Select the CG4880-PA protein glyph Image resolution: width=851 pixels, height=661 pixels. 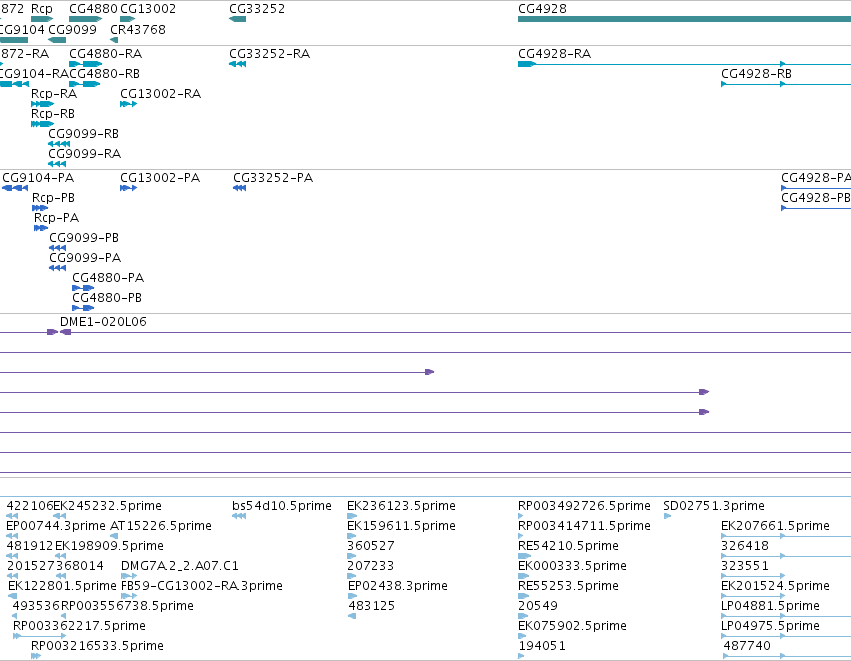(83, 288)
